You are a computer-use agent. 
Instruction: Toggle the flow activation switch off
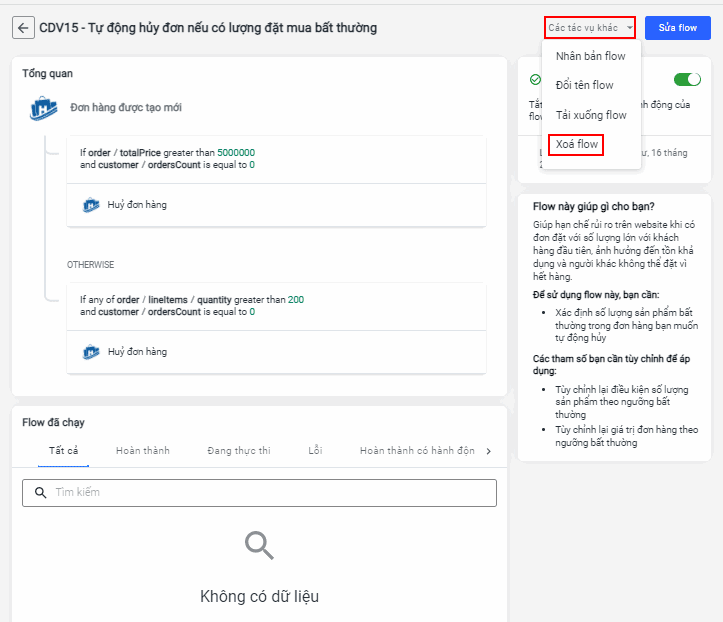coord(687,80)
